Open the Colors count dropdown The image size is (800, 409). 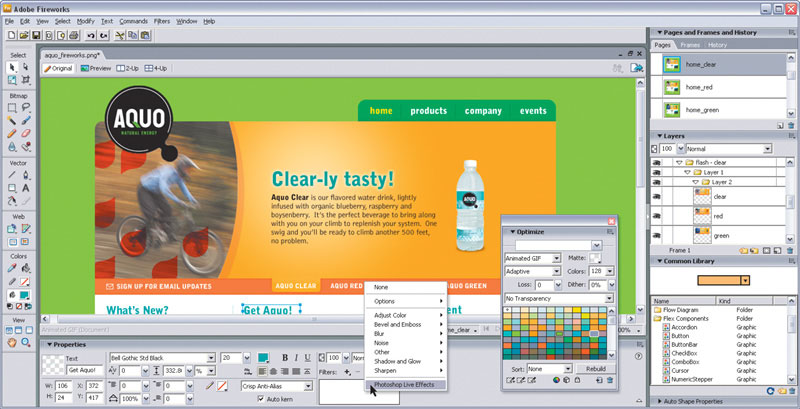609,272
